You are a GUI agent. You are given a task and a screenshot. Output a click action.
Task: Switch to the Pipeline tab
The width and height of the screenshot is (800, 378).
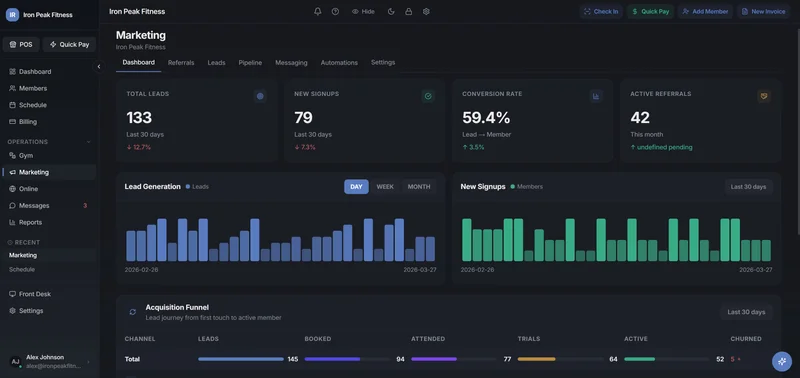pos(250,63)
